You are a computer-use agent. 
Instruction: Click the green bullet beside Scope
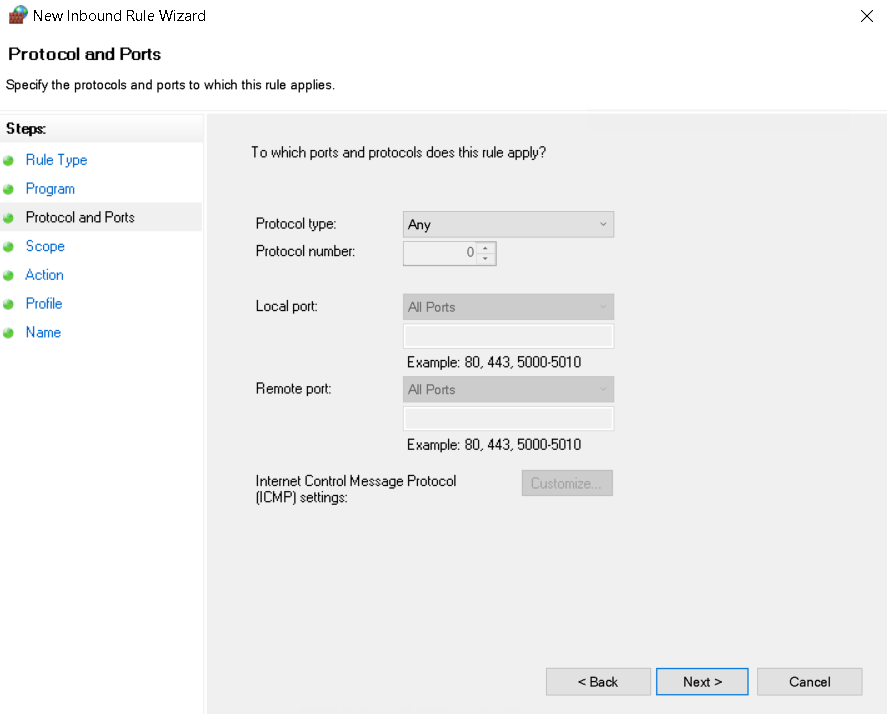pos(9,247)
